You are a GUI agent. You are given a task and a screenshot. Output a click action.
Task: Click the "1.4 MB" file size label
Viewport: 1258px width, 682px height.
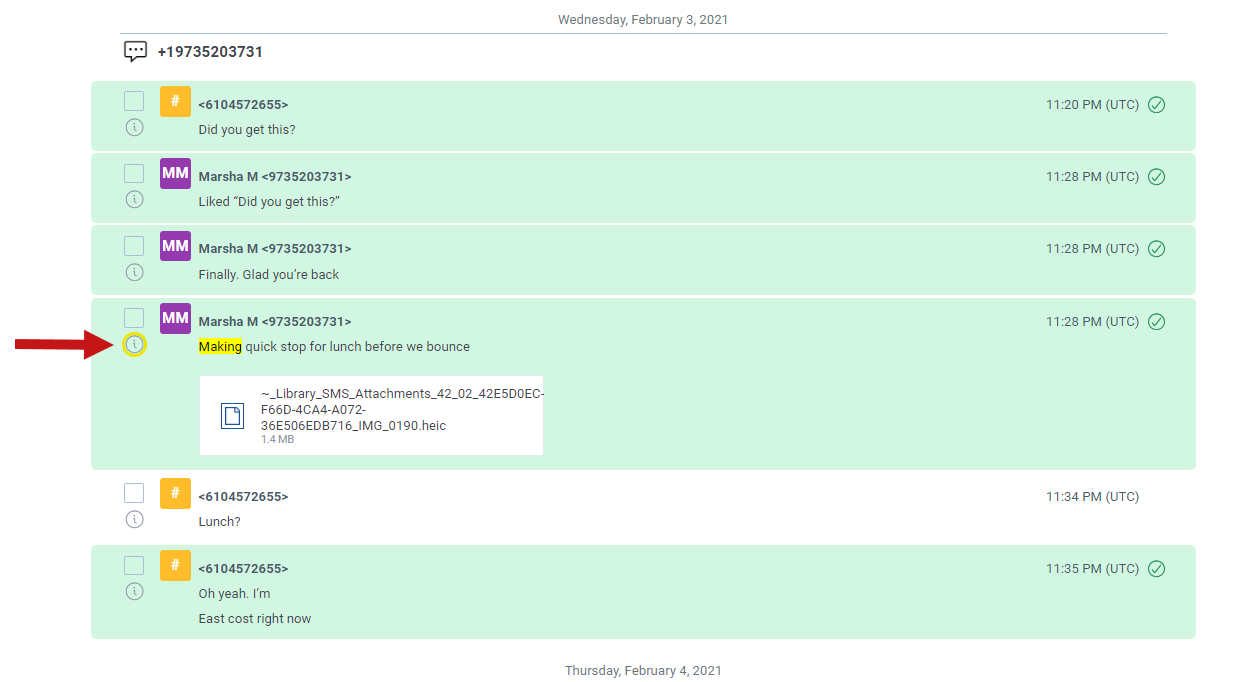277,439
